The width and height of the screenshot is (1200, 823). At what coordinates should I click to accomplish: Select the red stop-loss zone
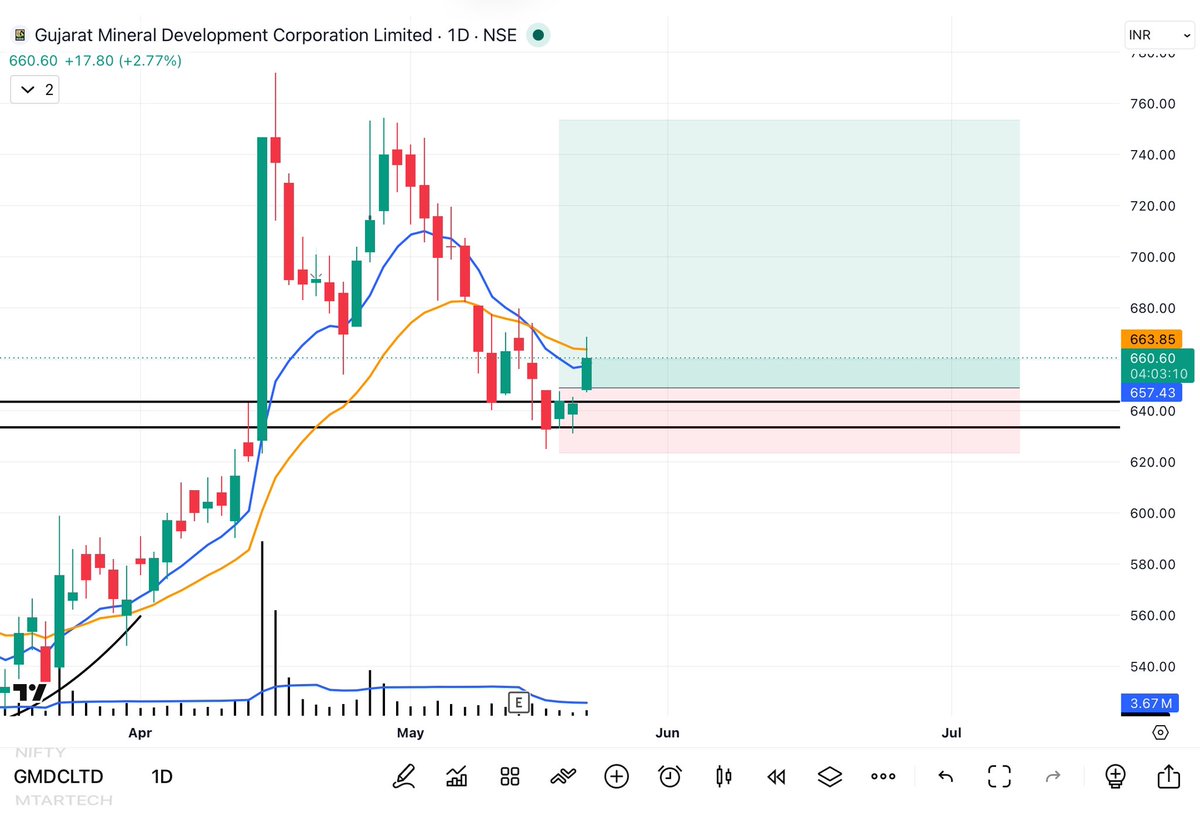(789, 420)
